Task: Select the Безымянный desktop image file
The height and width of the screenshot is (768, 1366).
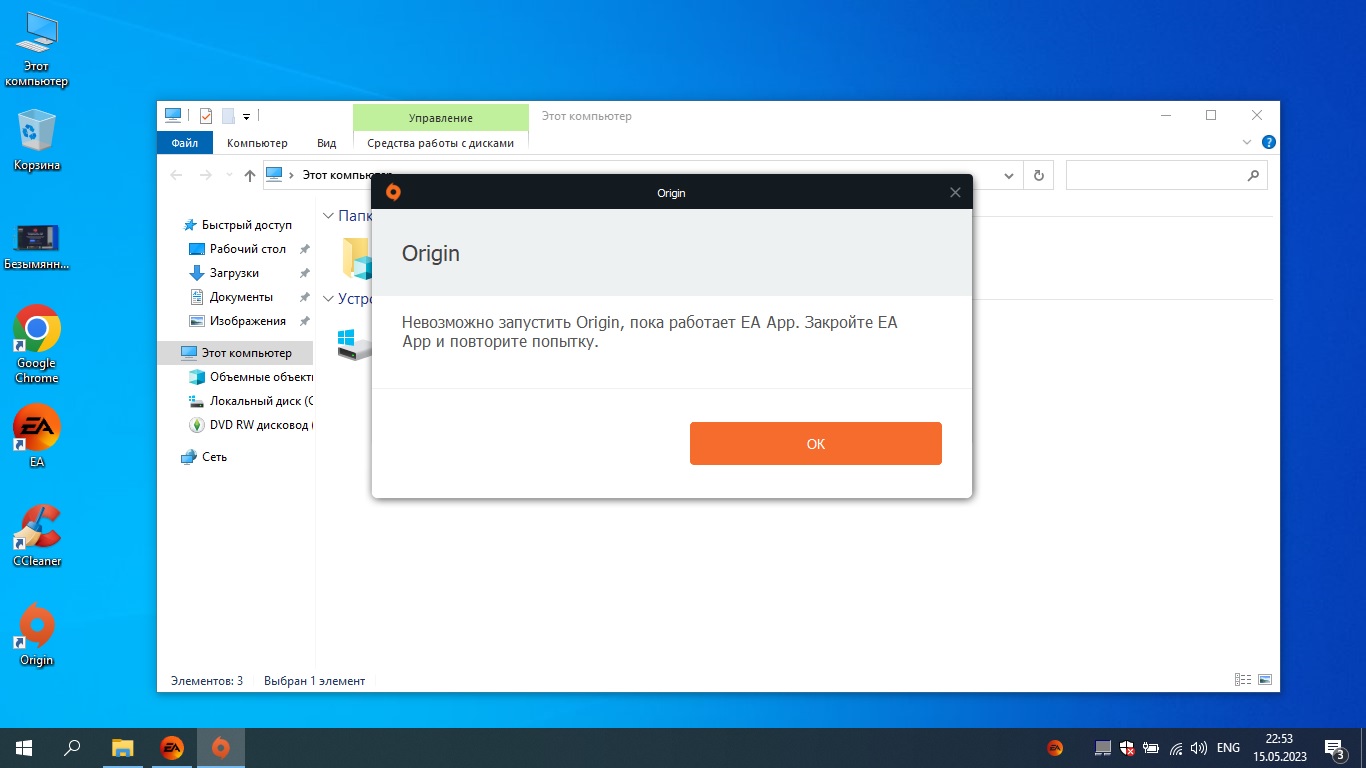Action: (x=37, y=246)
